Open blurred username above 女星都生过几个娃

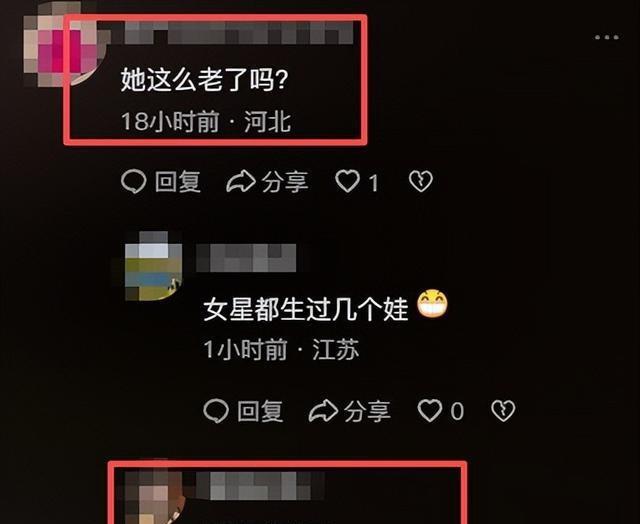(x=246, y=258)
